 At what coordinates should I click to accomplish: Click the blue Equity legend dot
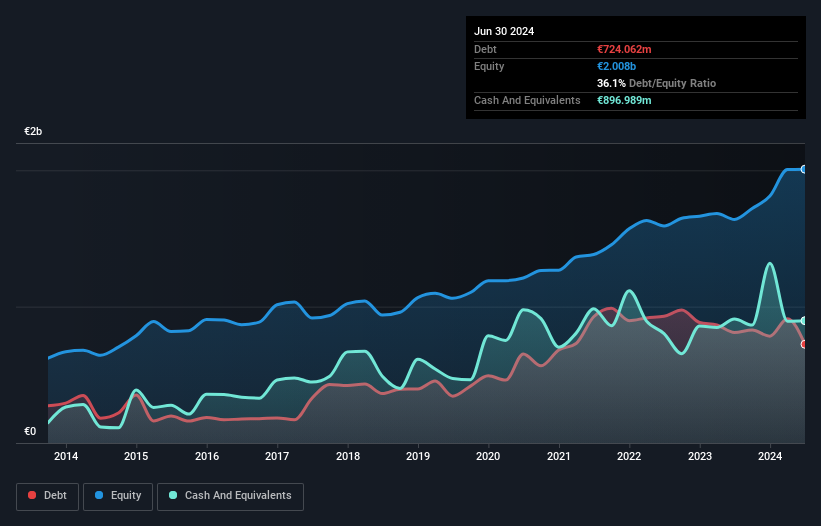tap(99, 495)
